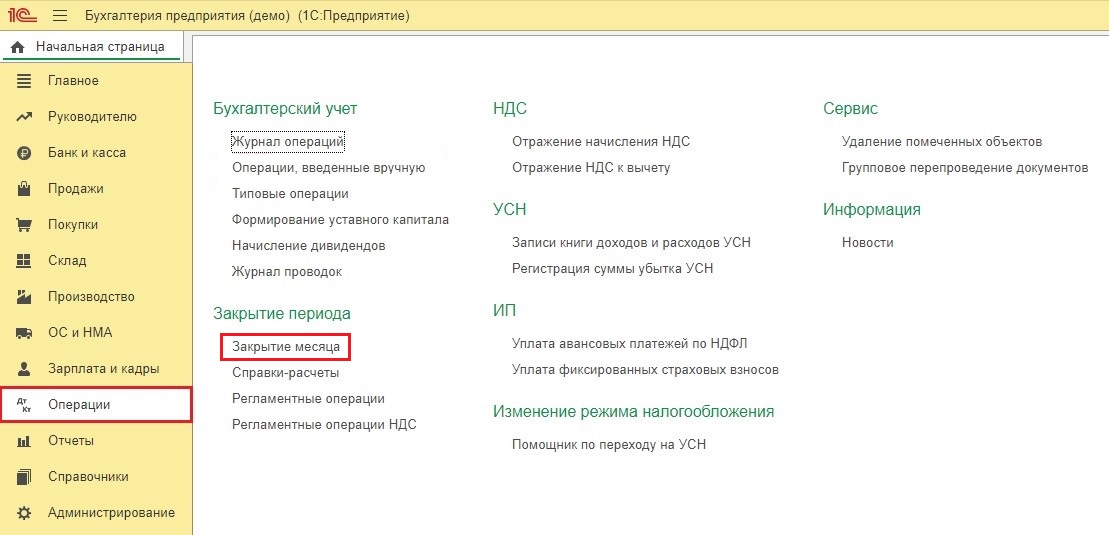This screenshot has width=1109, height=535.
Task: Open the ОС и НМА section
Action: 95,333
